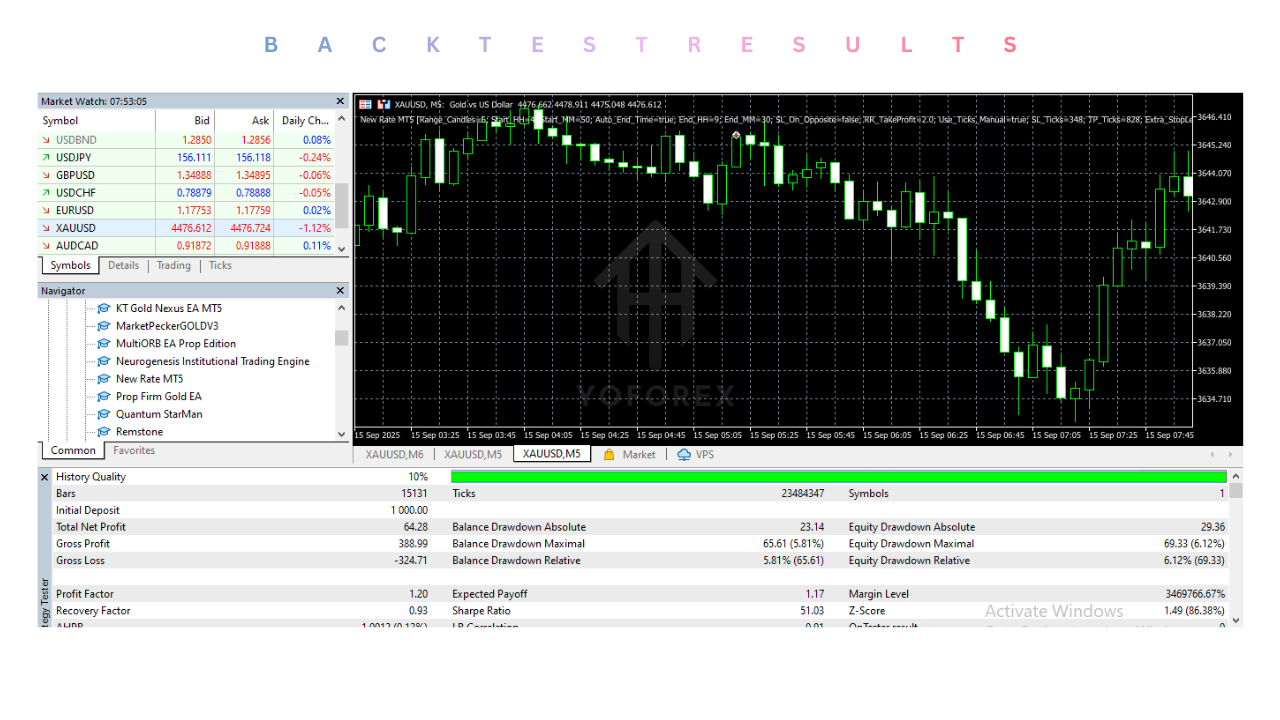
Task: Click the chart windows icon on the chart header
Action: tap(383, 104)
